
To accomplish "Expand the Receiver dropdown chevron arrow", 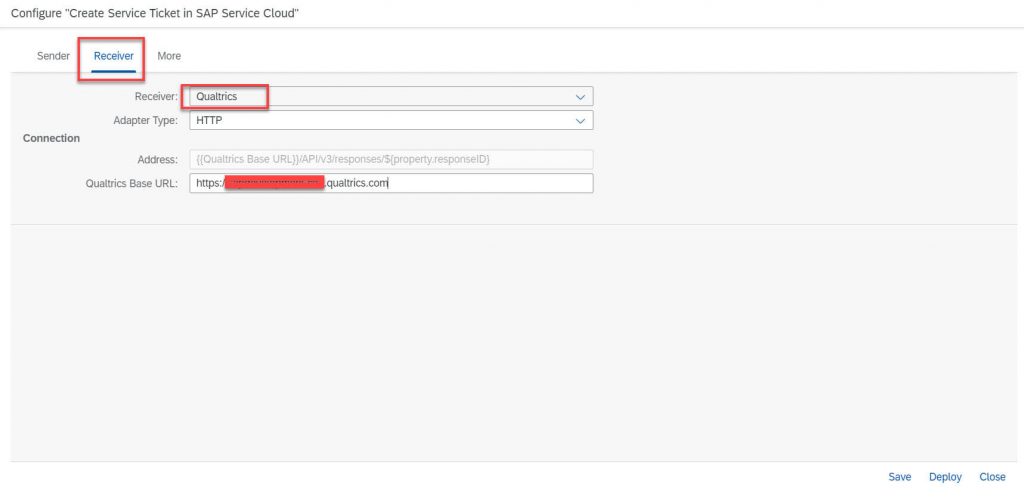I will tap(580, 97).
